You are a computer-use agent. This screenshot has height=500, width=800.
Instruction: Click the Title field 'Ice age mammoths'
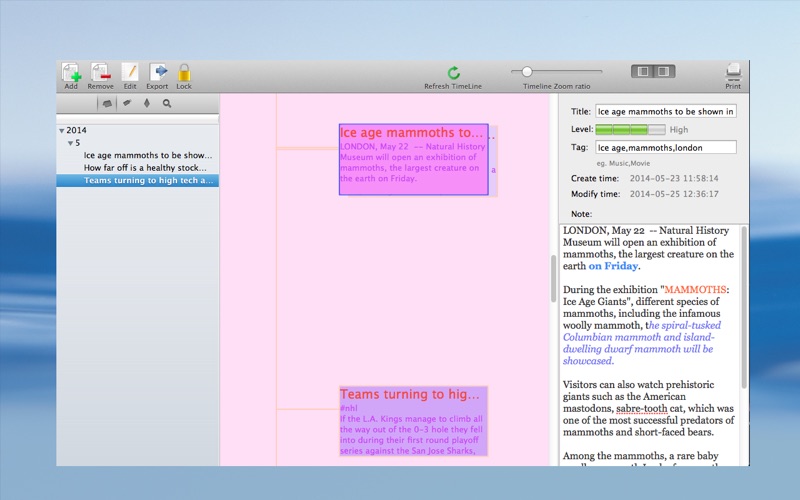[666, 111]
